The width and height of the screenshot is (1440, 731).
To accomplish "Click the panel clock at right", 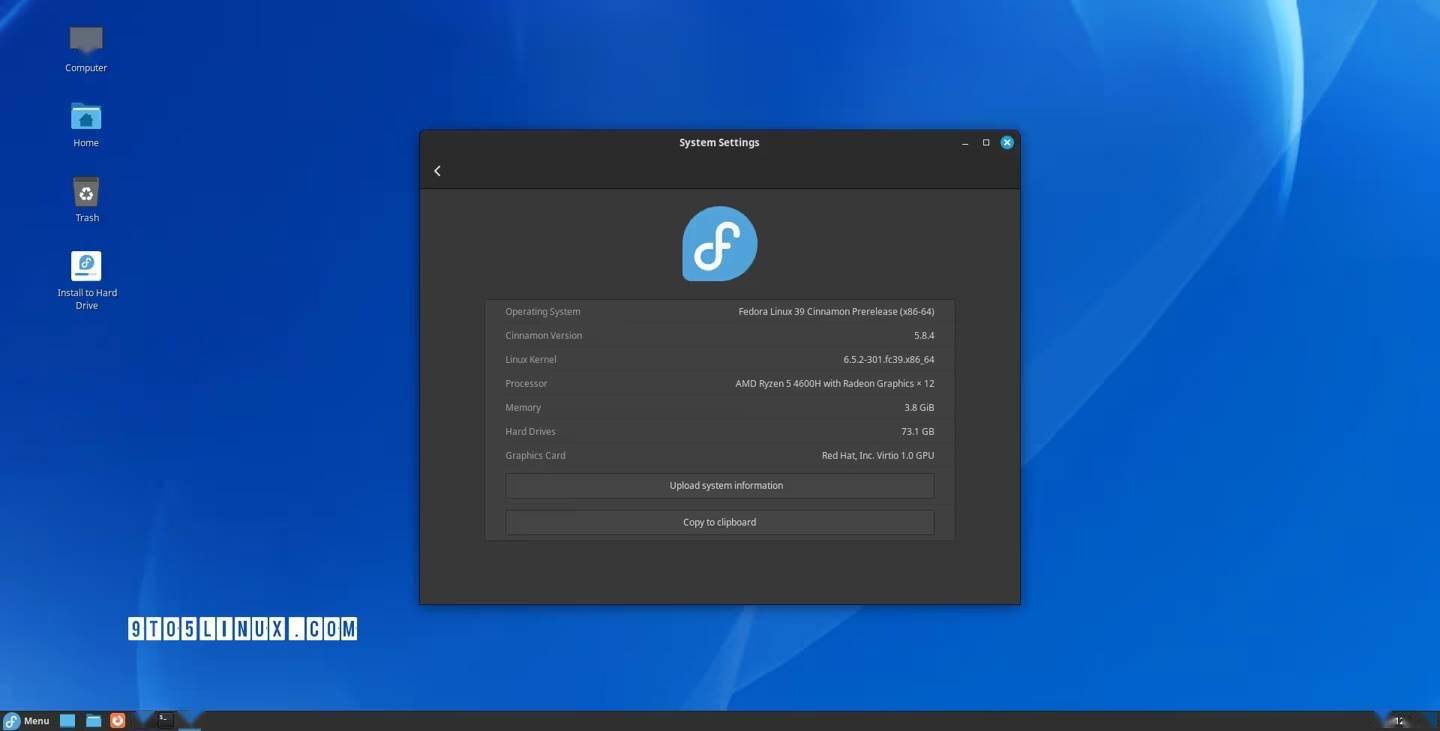I will 1399,721.
